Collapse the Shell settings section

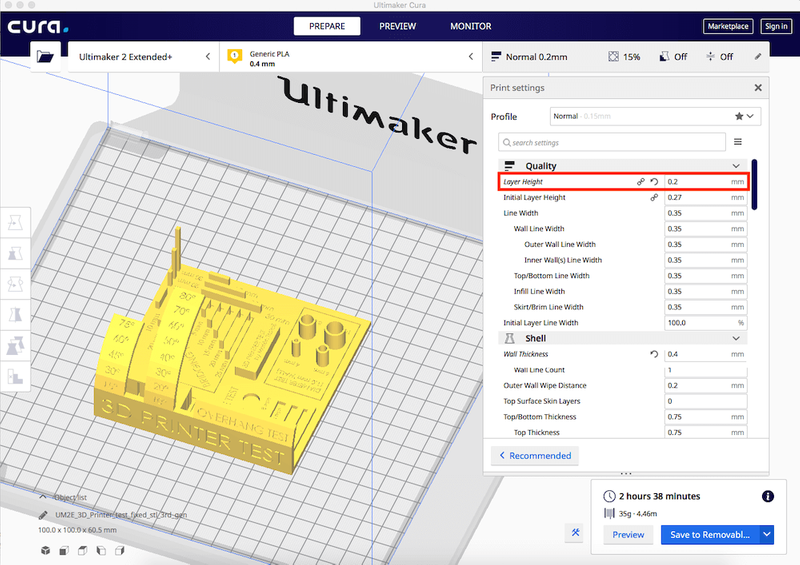pos(736,338)
